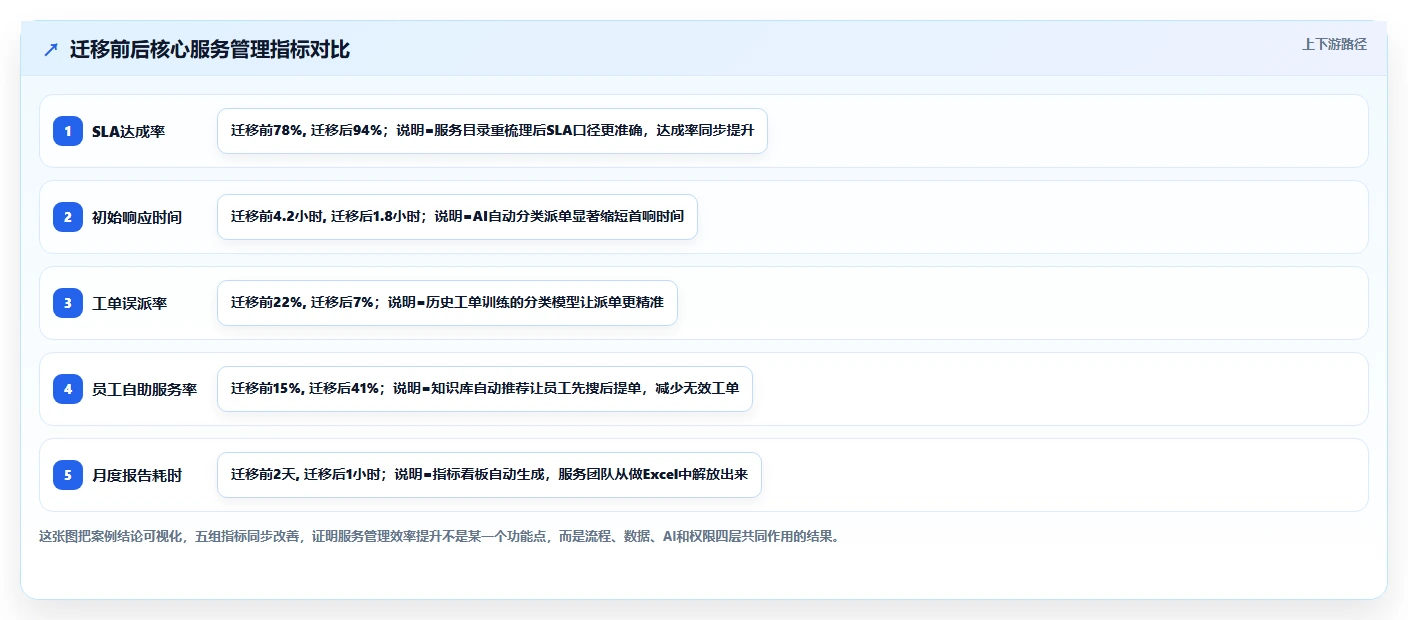Screen dimensions: 1408x620
Task: Click the number 2 badge for 初始响应时间
Action: 68,217
